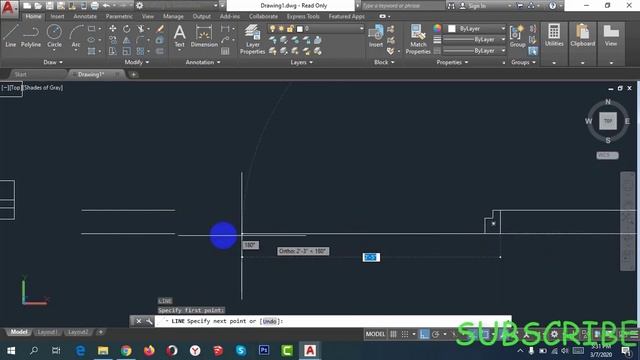The image size is (640, 360).
Task: Expand the Modify panel
Action: [137, 62]
